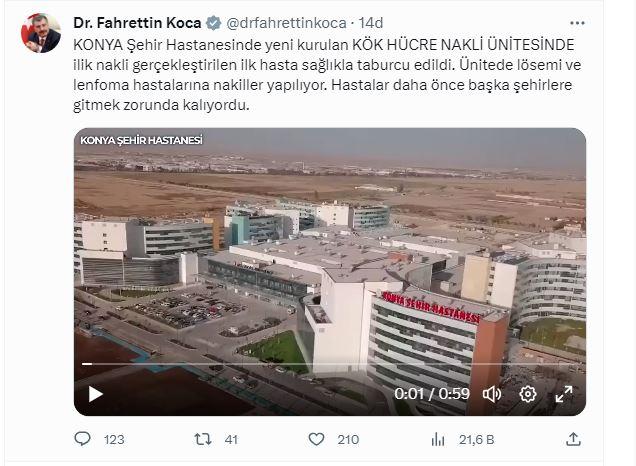Open the tweet's three-dot more menu
636x466 pixels.
pos(577,23)
